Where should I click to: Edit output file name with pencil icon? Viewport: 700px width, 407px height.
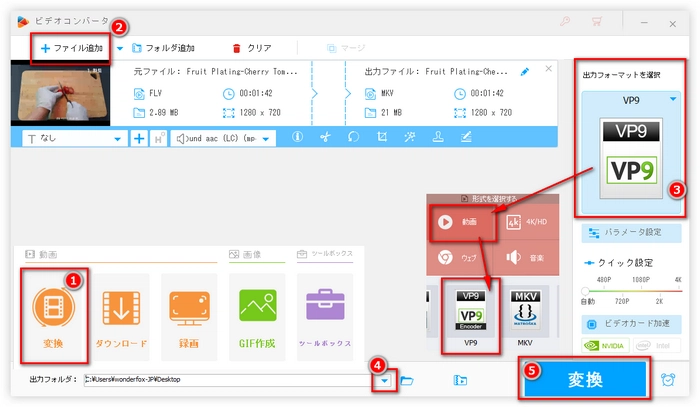[526, 73]
